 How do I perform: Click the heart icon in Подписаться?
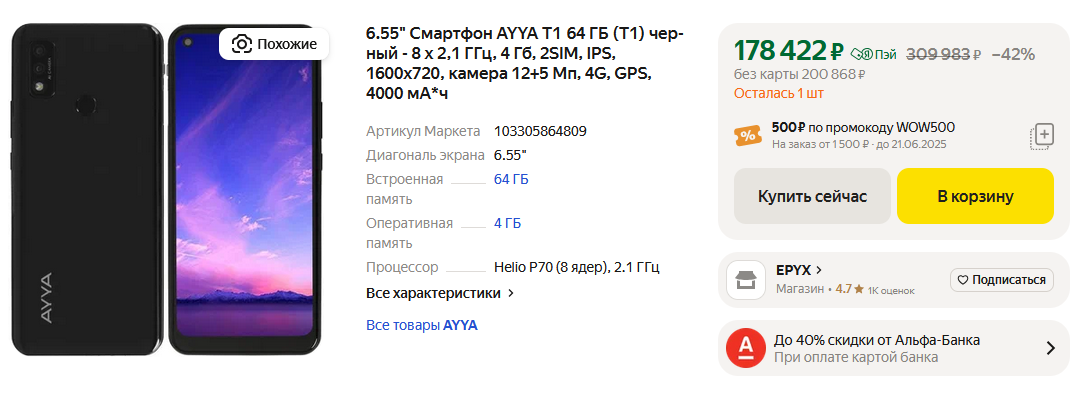pyautogui.click(x=963, y=280)
